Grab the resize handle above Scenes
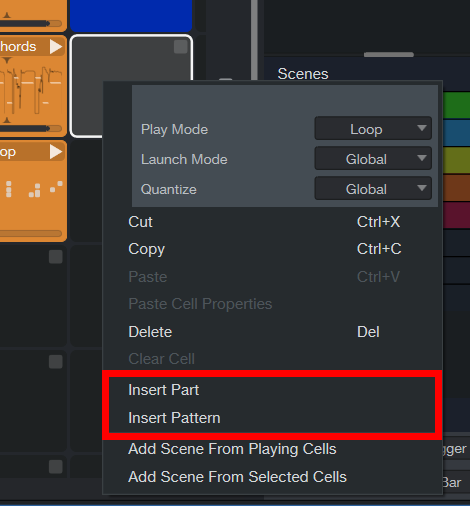Viewport: 470px width, 506px height. tap(389, 54)
